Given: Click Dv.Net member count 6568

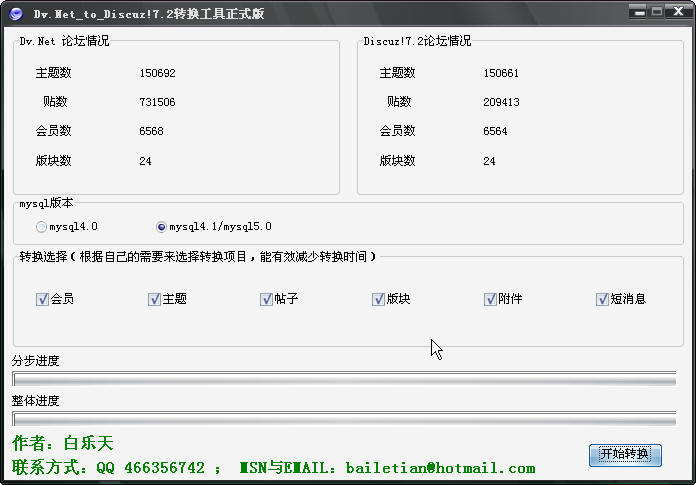Looking at the screenshot, I should [x=151, y=131].
